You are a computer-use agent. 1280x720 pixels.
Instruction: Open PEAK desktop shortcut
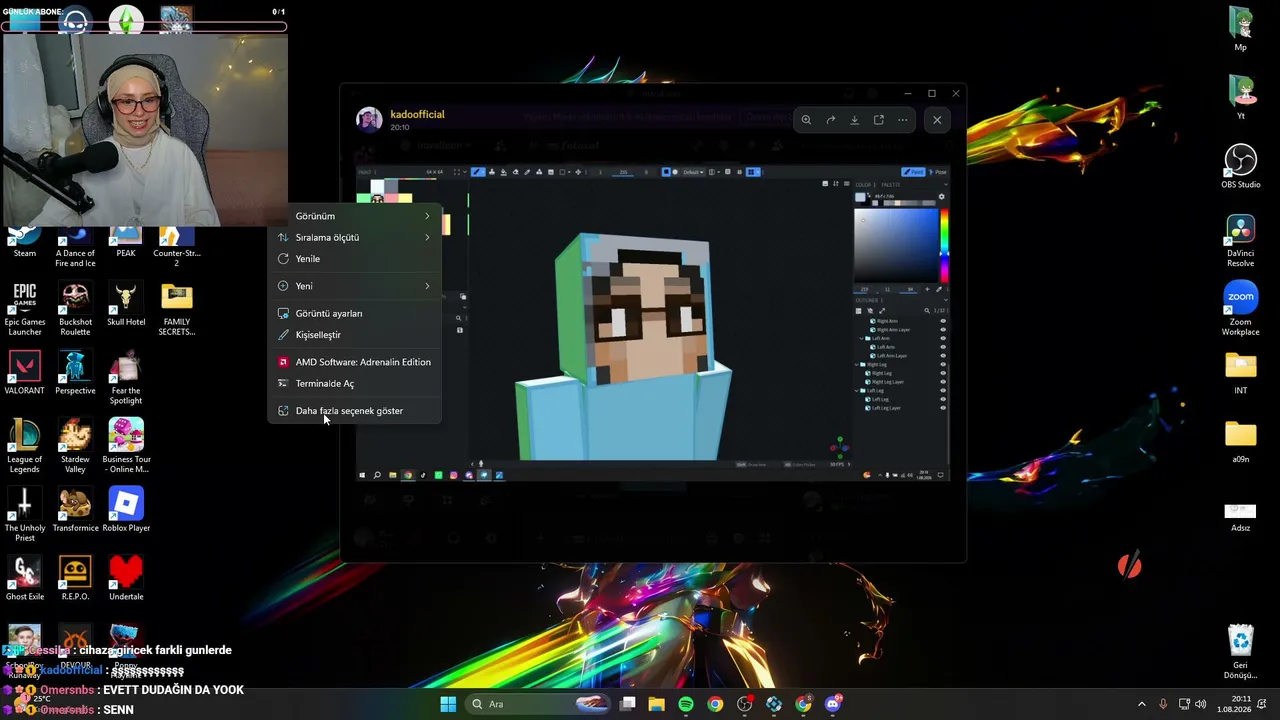click(126, 243)
